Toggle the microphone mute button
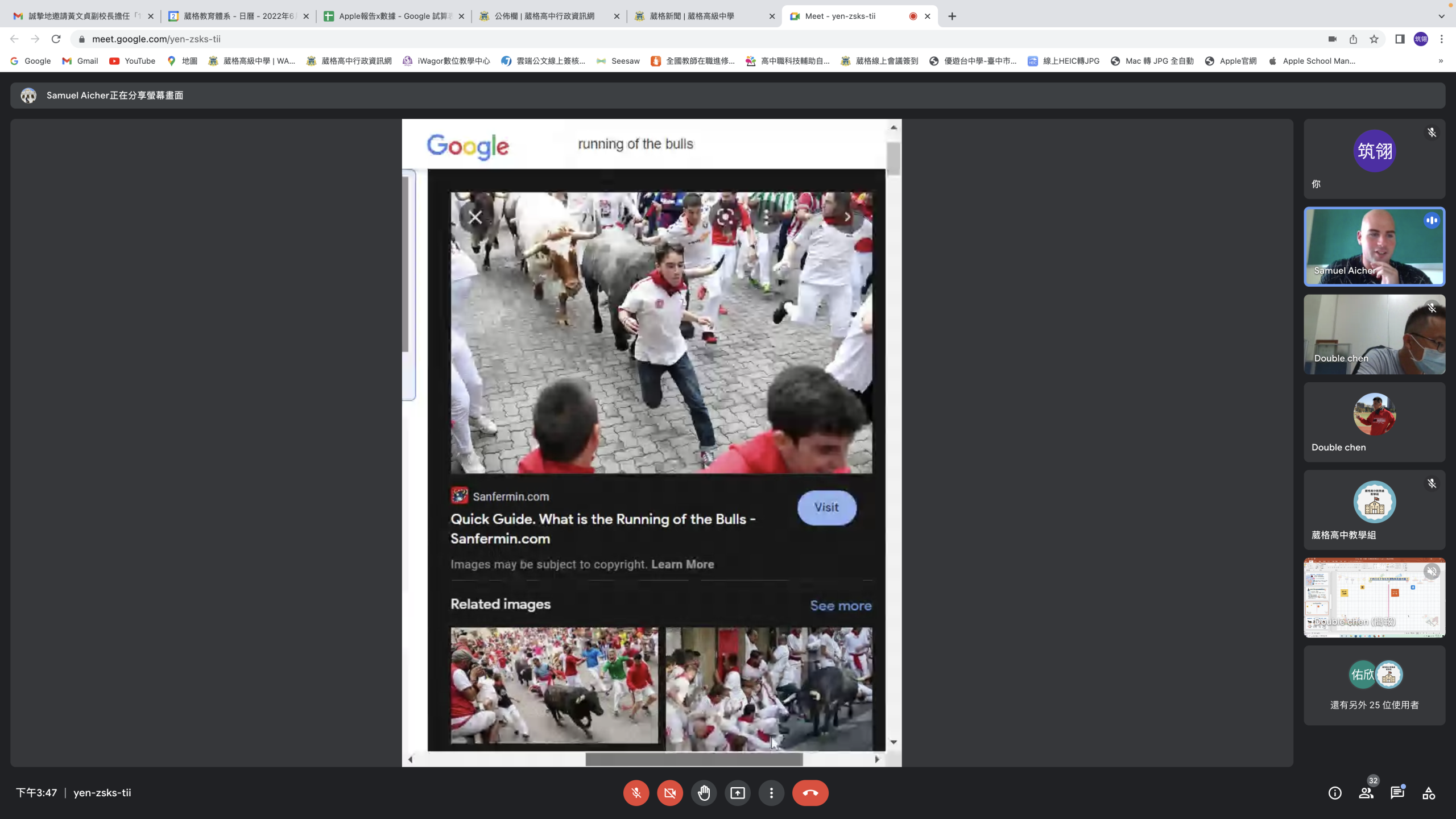Screen dimensions: 1456x819 (636, 793)
